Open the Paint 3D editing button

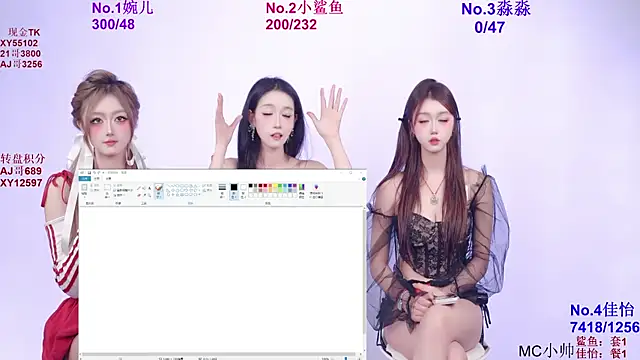tap(316, 191)
